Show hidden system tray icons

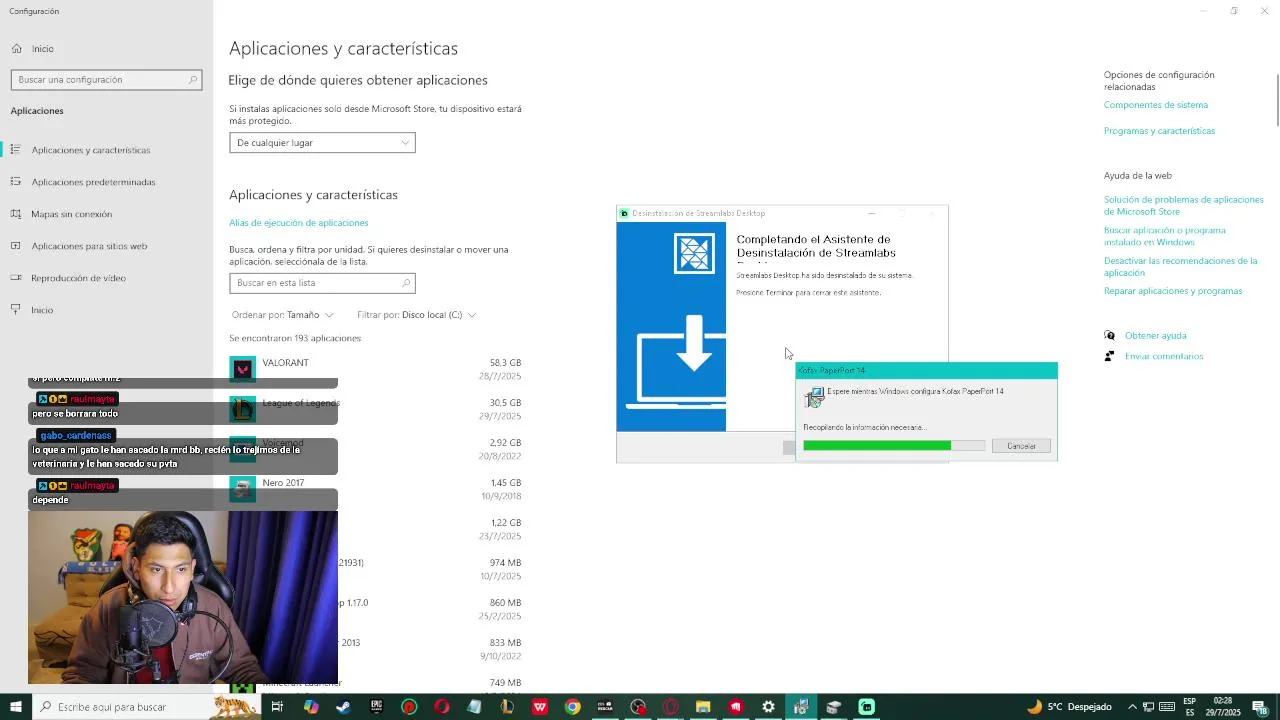[x=1134, y=707]
